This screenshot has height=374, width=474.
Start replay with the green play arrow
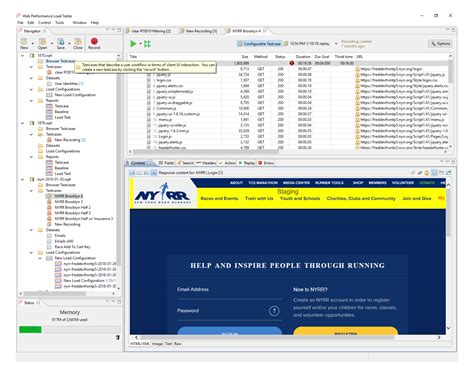[x=133, y=44]
